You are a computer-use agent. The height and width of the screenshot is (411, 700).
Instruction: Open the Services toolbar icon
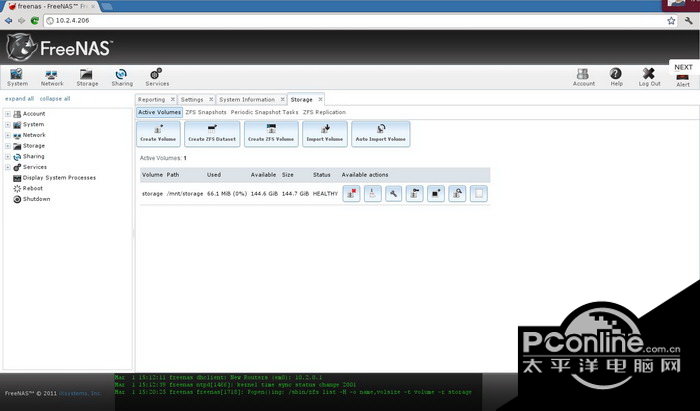(x=157, y=77)
